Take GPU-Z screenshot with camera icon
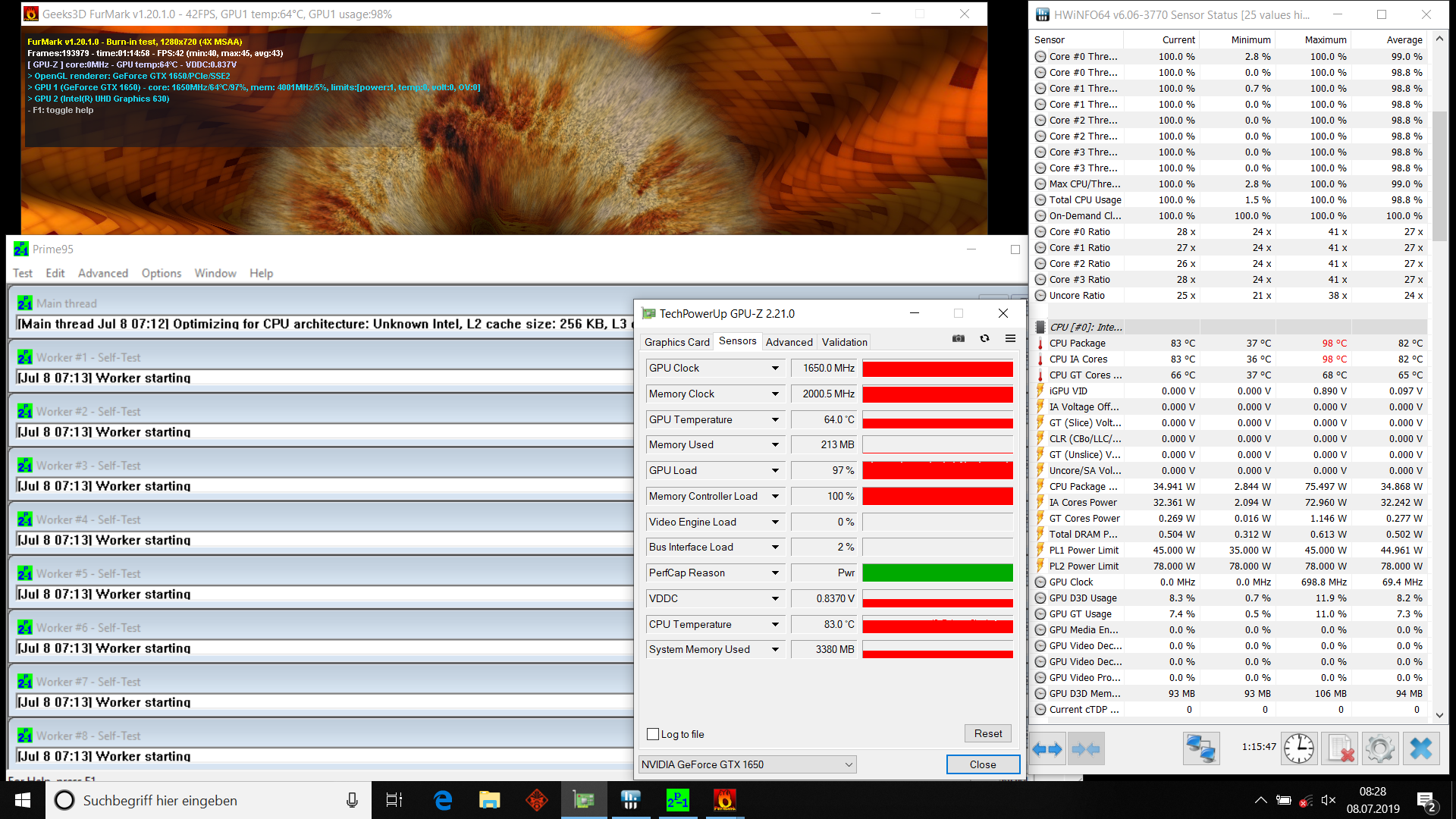Viewport: 1456px width, 819px height. [959, 339]
